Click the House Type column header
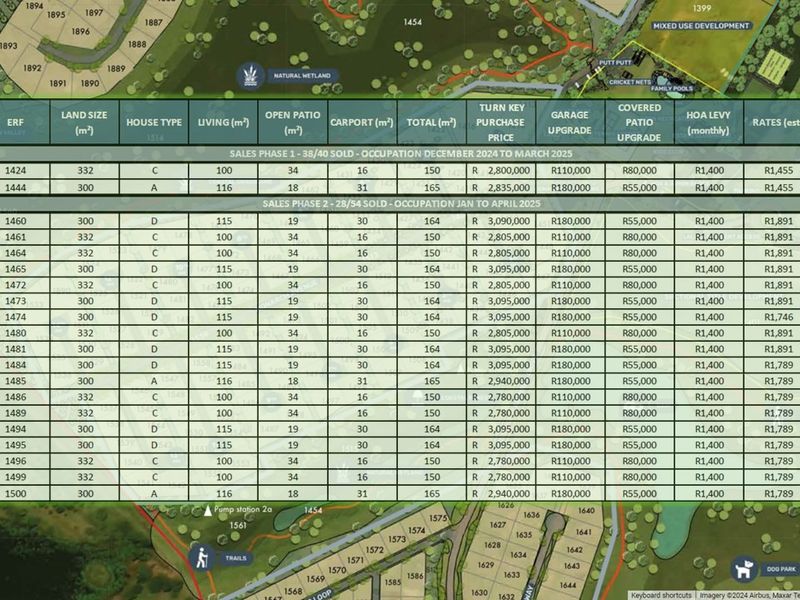 (154, 122)
